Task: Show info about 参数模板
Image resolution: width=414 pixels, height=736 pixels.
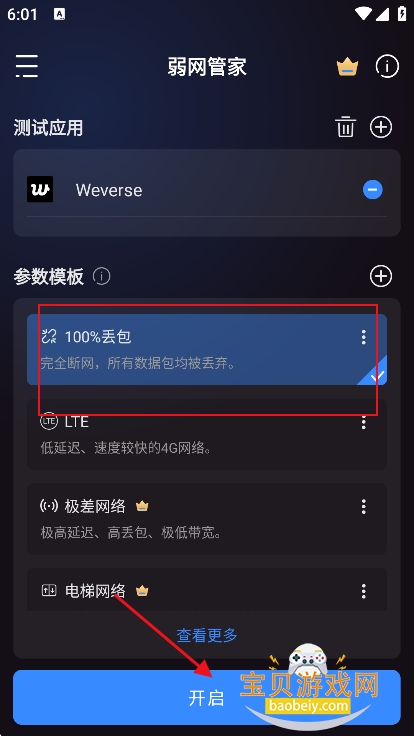Action: pyautogui.click(x=101, y=276)
